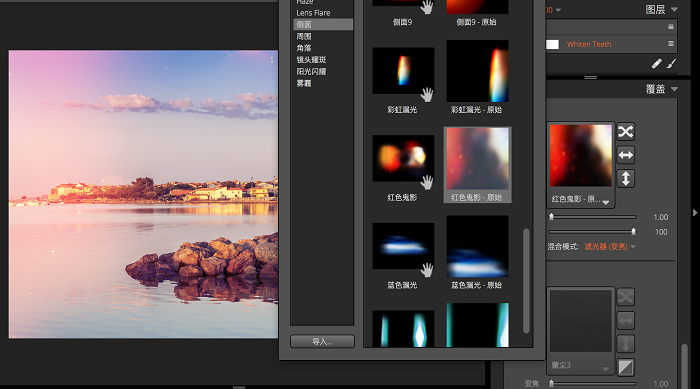The image size is (700, 389).
Task: Click the invert icon beside 蒙尘3 texture
Action: [625, 368]
